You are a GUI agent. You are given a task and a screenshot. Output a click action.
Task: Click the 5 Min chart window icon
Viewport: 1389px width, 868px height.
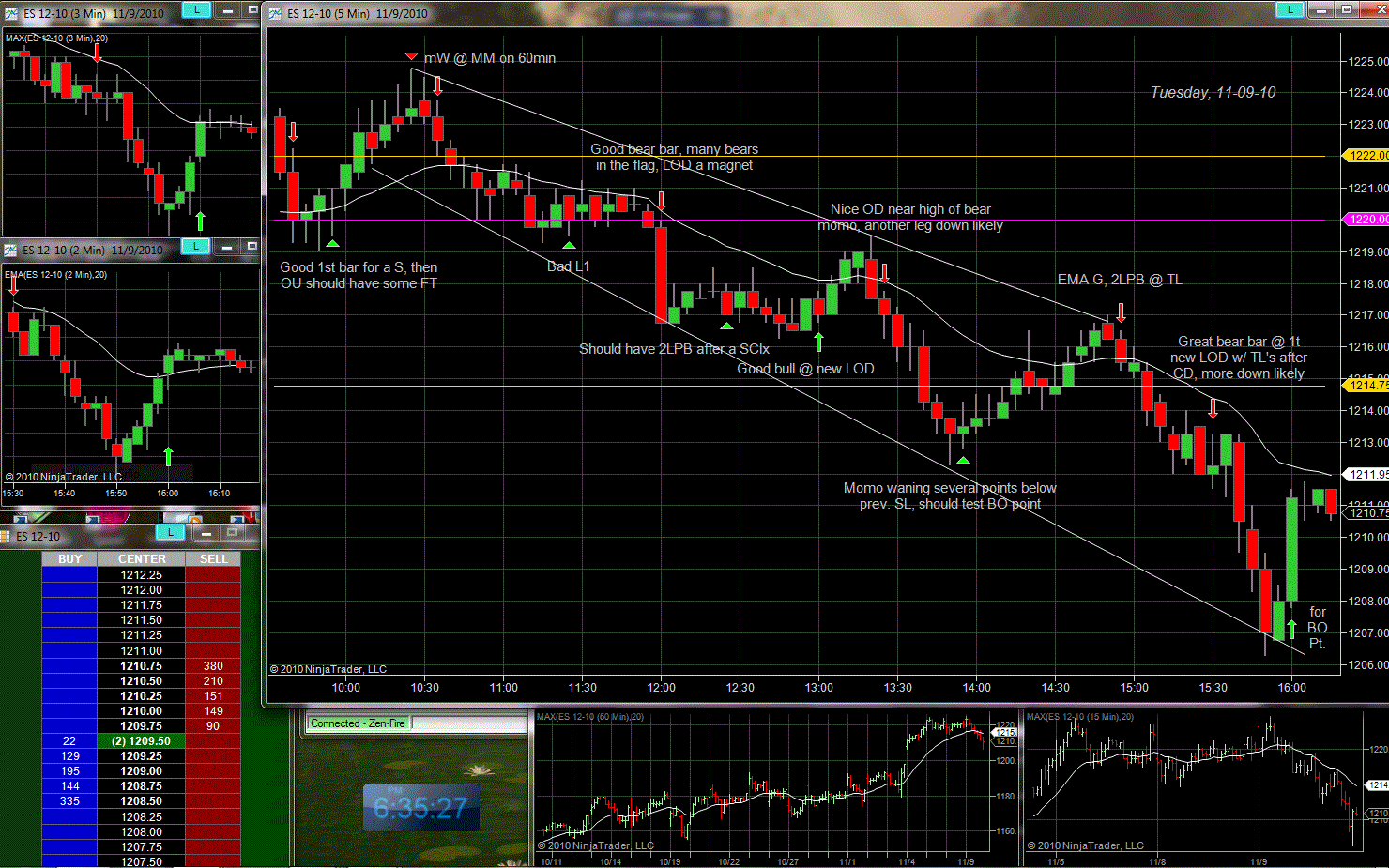[x=275, y=13]
